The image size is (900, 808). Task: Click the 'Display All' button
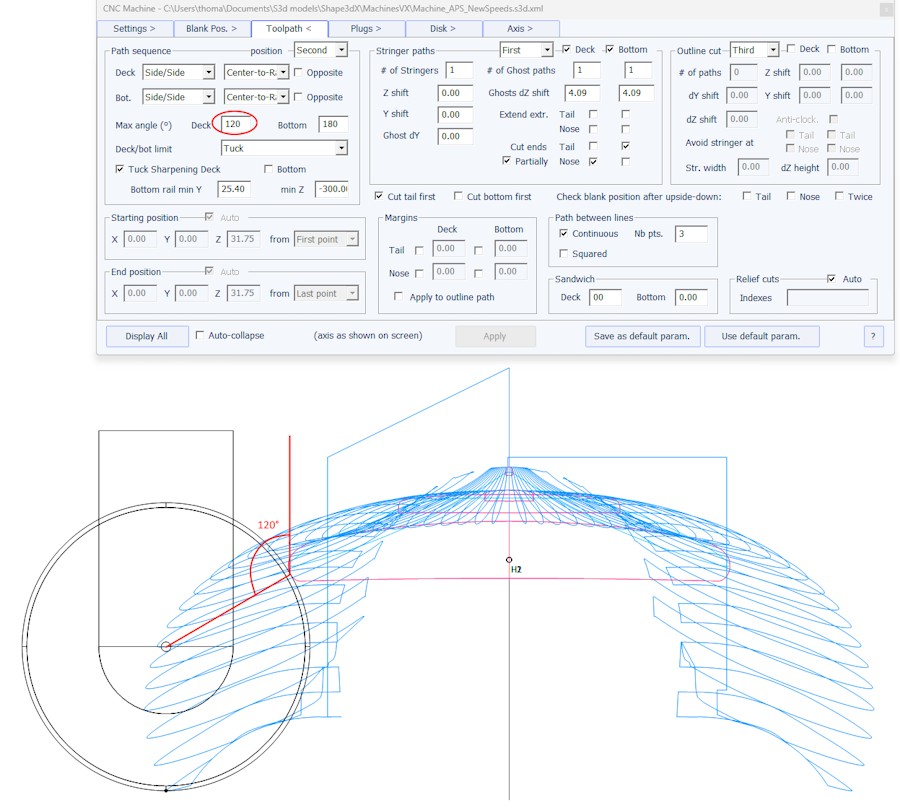click(x=147, y=336)
